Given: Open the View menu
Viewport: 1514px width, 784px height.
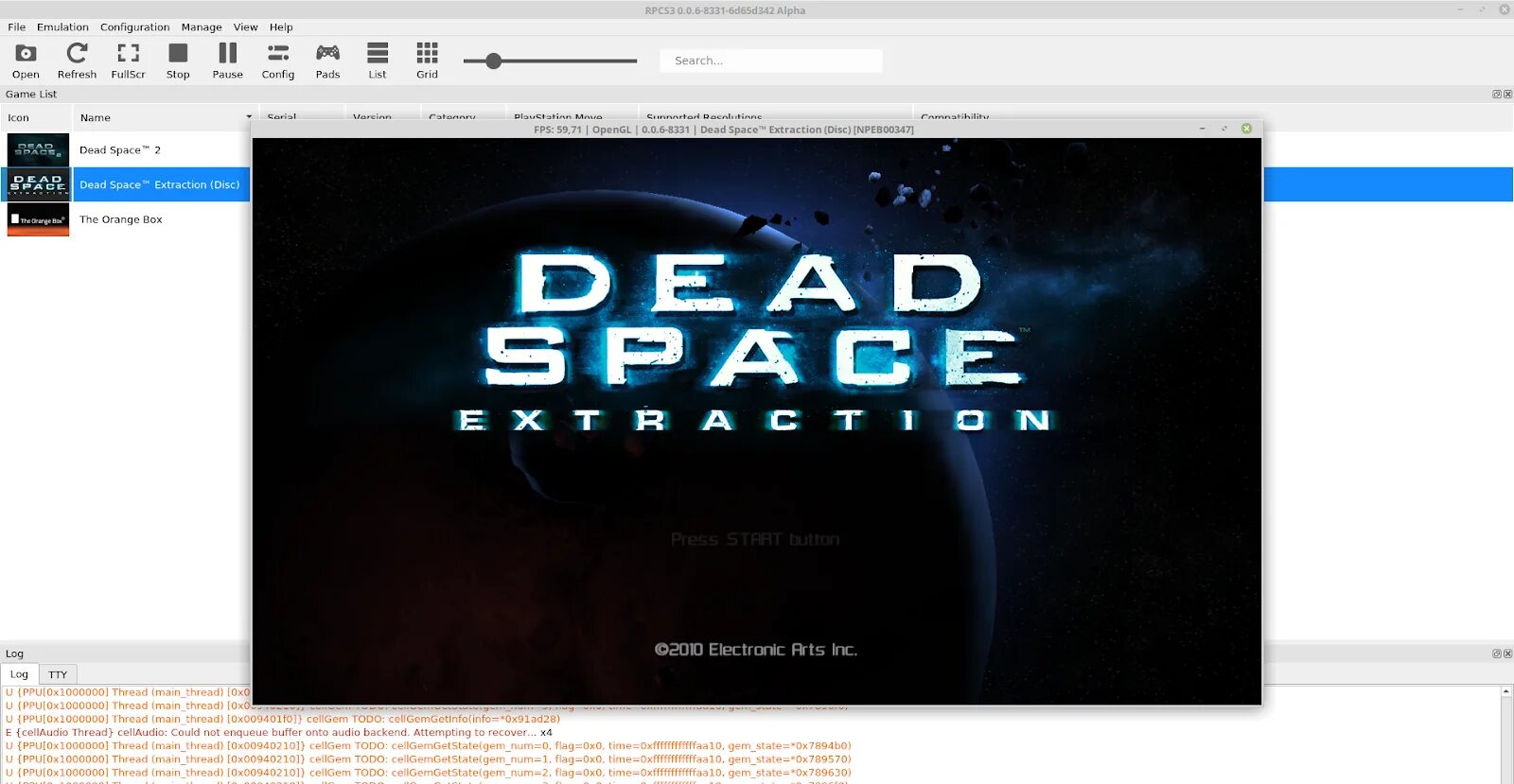Looking at the screenshot, I should click(x=246, y=27).
